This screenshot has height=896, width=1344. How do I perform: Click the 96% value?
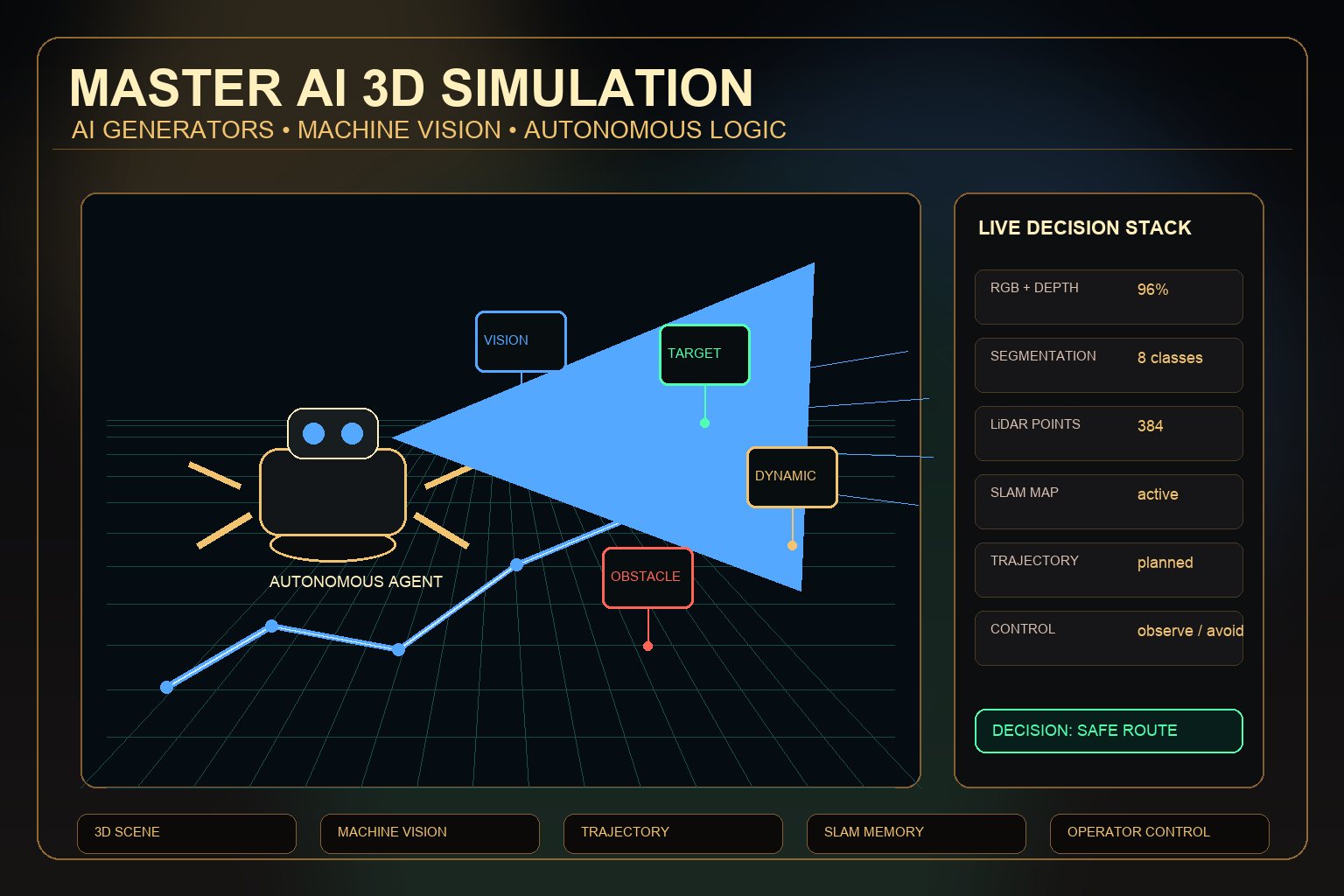pyautogui.click(x=1152, y=290)
